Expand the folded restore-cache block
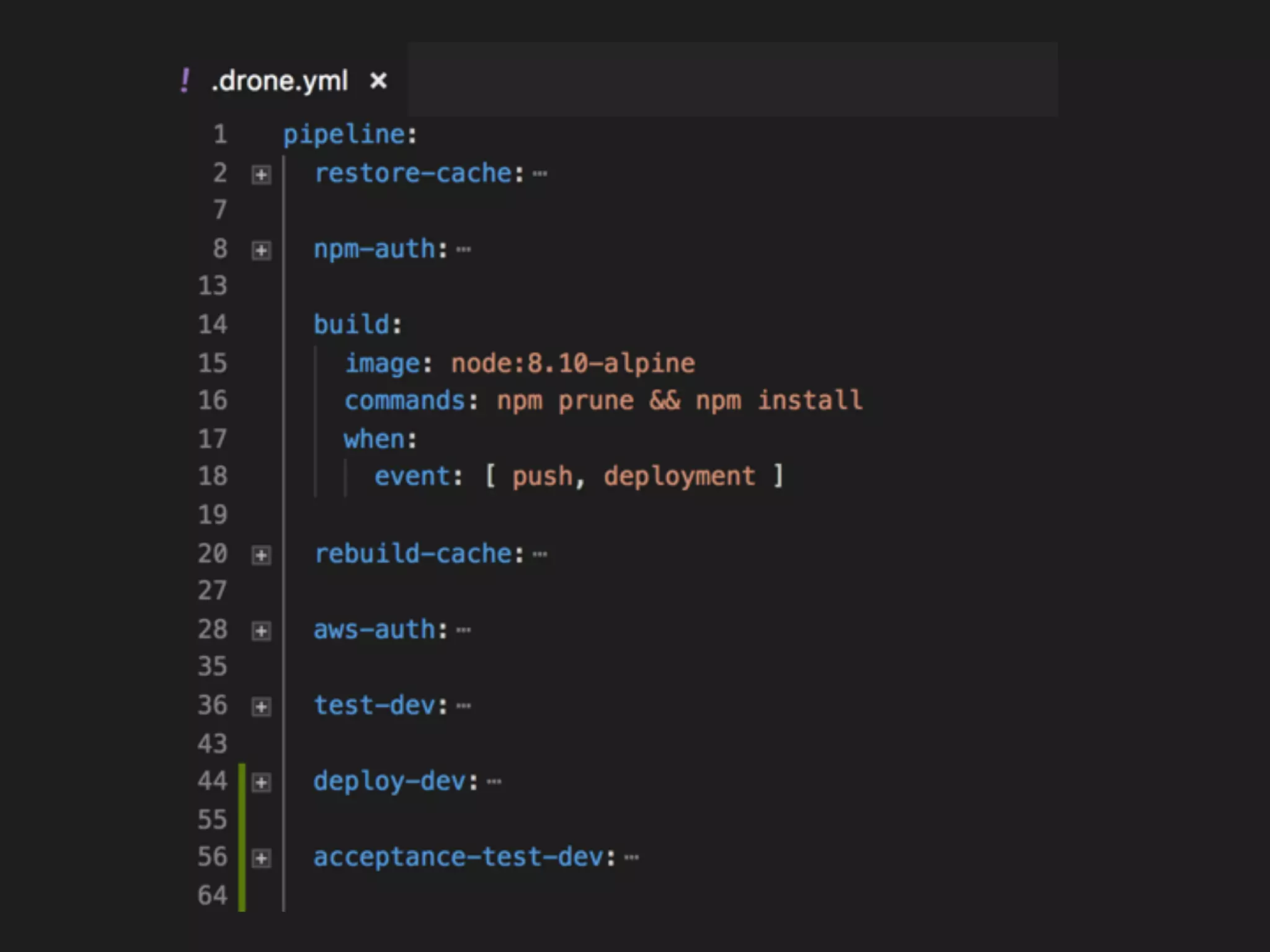The height and width of the screenshot is (952, 1270). coord(261,175)
